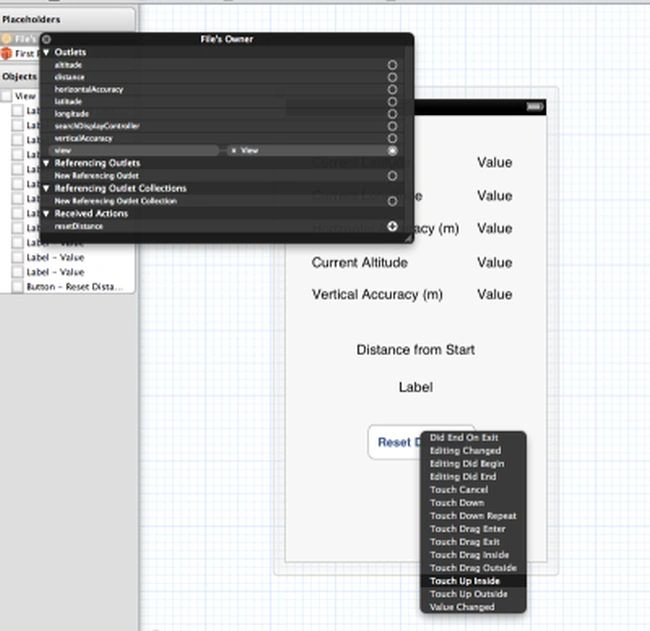The image size is (650, 631).
Task: Click the First Responder cube icon
Action: [x=6, y=53]
